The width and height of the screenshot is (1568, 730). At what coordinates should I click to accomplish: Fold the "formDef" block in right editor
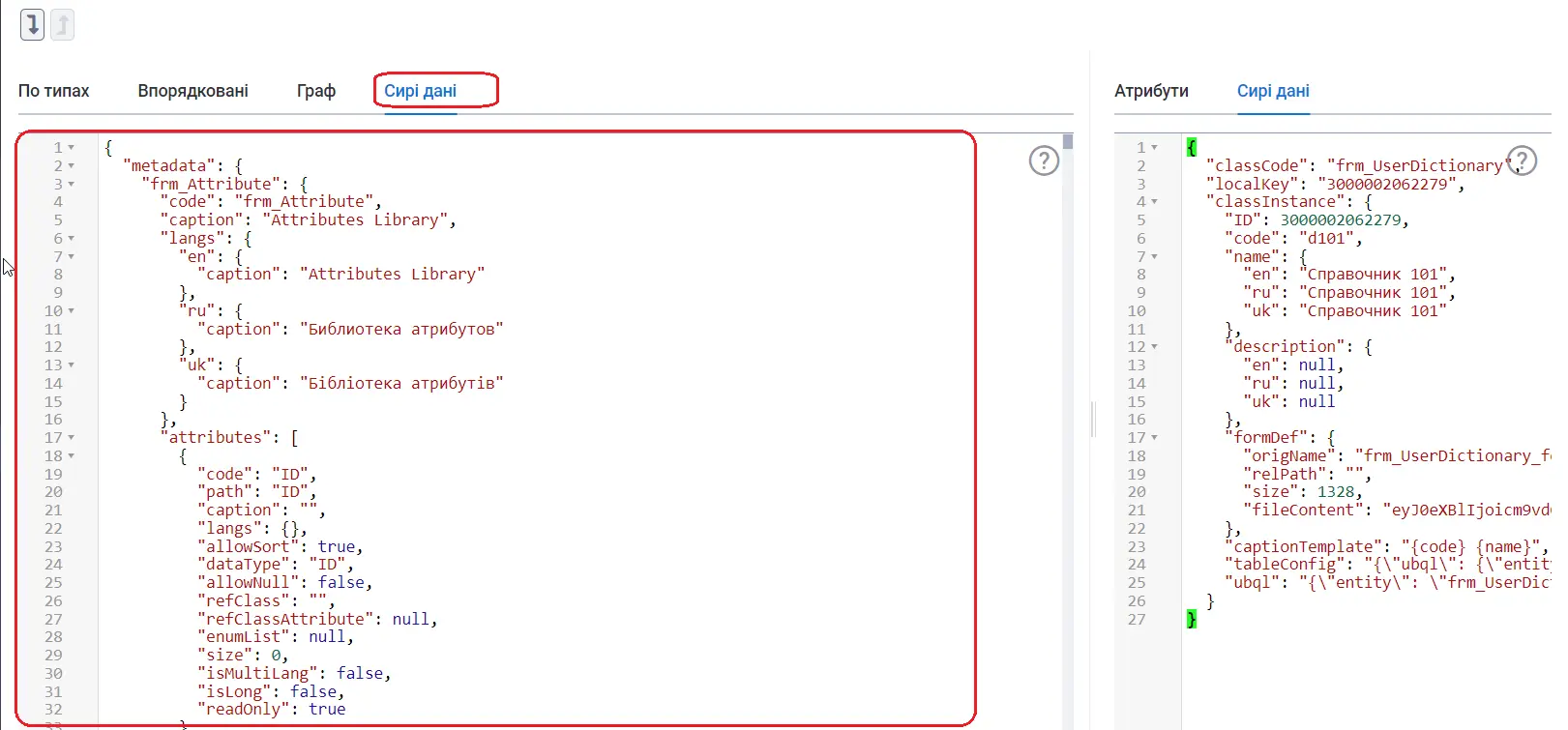1154,438
